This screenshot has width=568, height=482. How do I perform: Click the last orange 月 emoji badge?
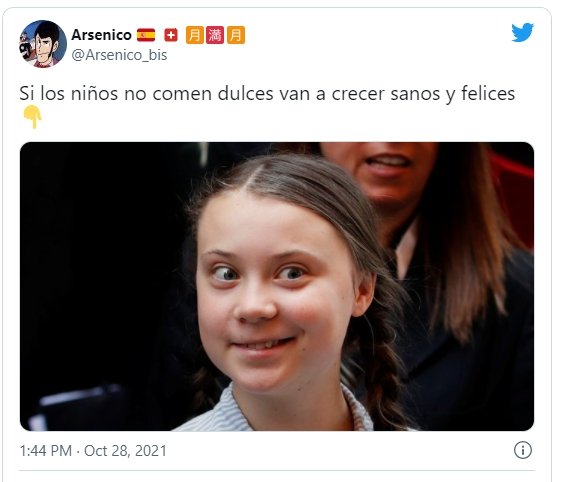click(x=236, y=35)
